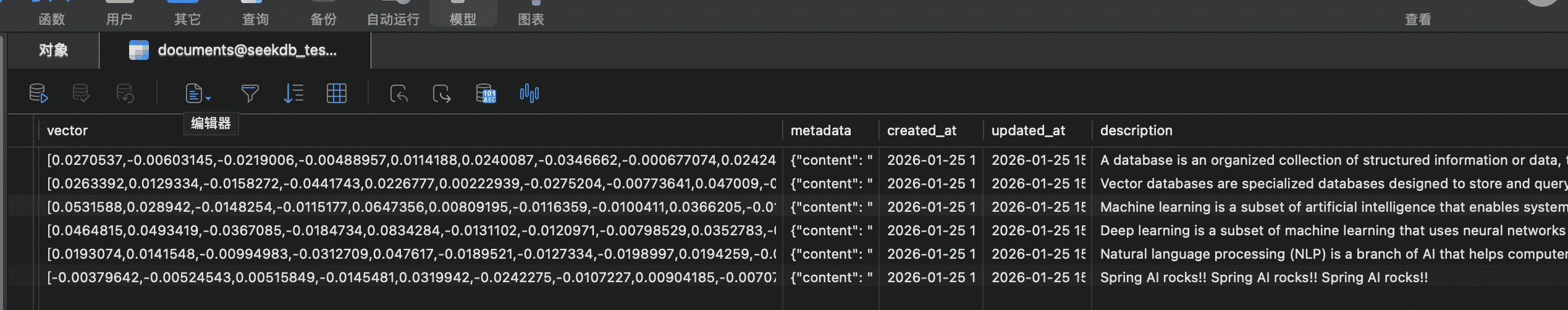Click the vector column header
The height and width of the screenshot is (310, 1568).
pos(67,130)
